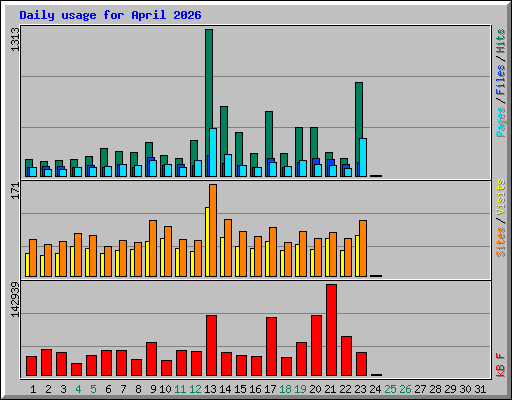Click the cyan Pages bar for day 13
Screen dimensions: 512x400
point(213,152)
